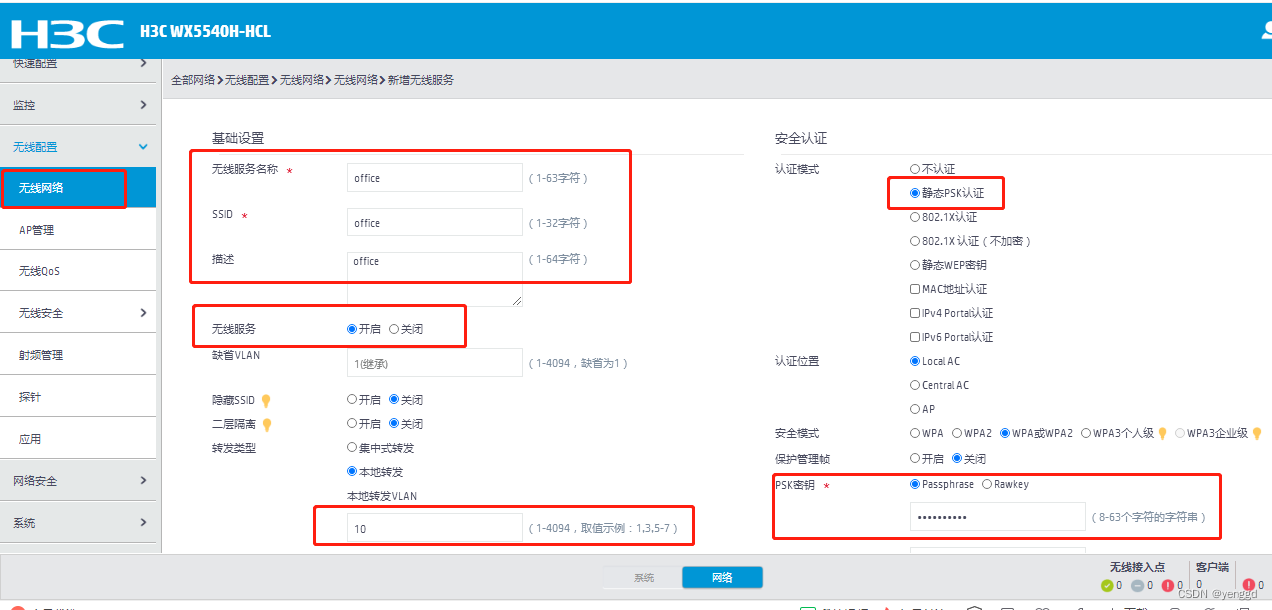
Task: Click the gray offline AP count icon
Action: (1137, 585)
